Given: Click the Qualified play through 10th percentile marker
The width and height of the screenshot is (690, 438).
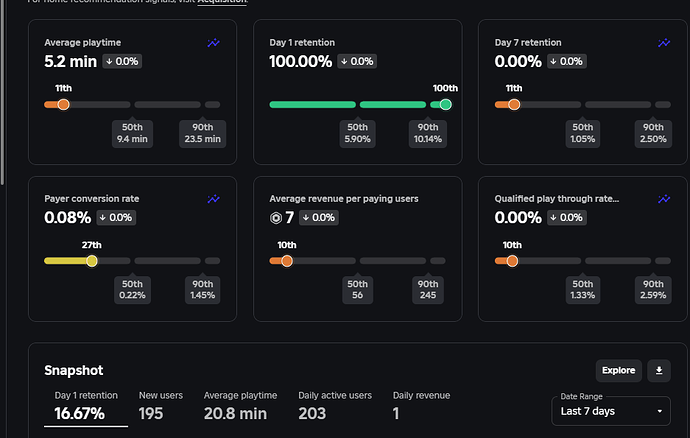Looking at the screenshot, I should [512, 261].
